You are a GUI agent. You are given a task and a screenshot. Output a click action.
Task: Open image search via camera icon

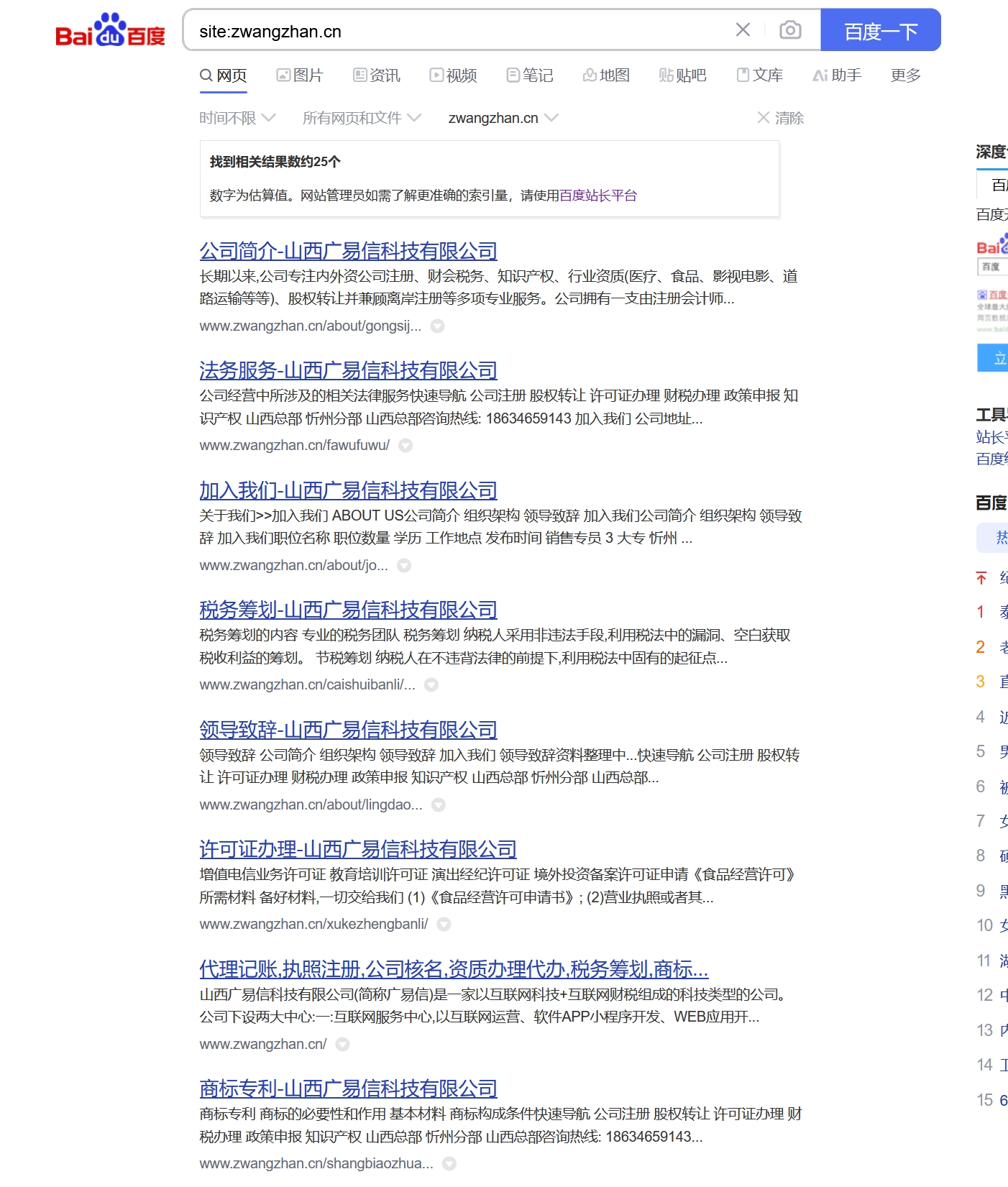pyautogui.click(x=790, y=30)
